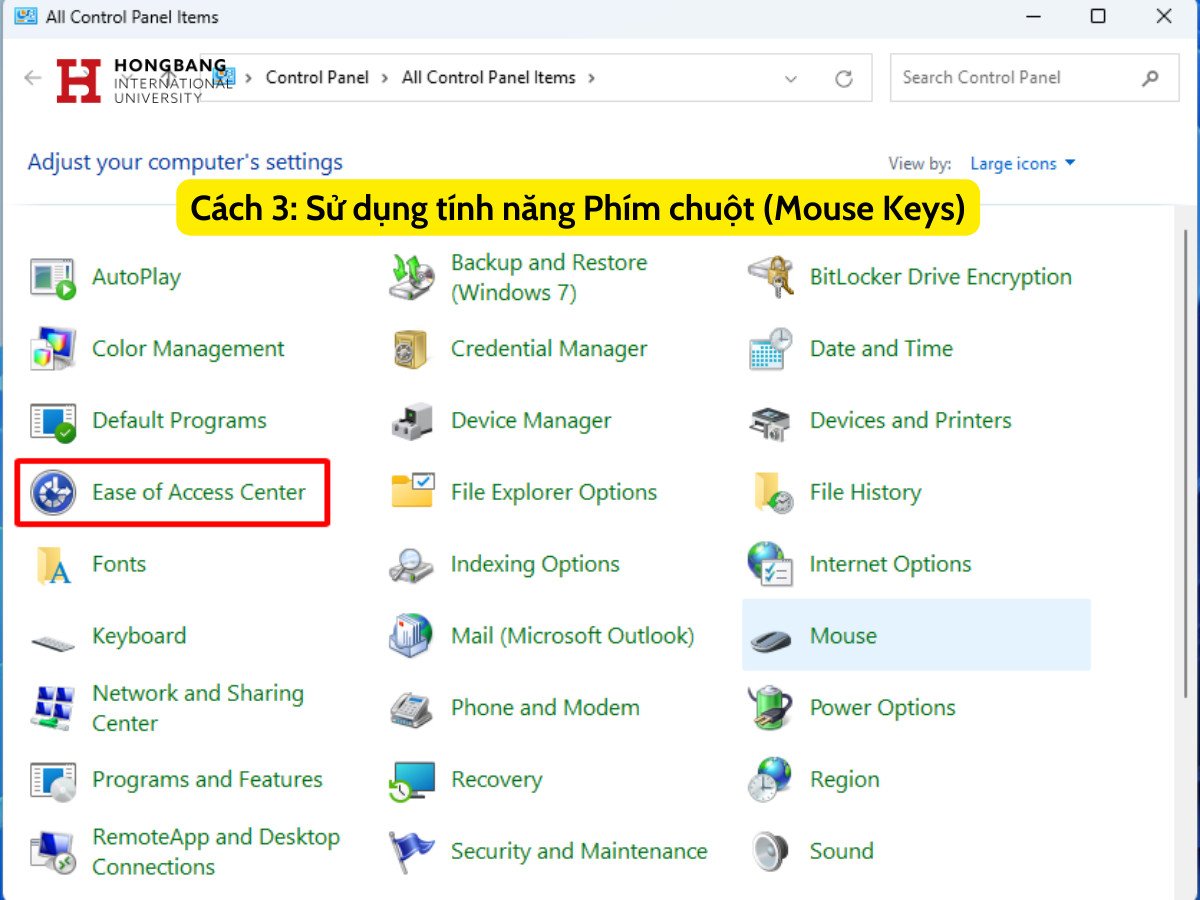The height and width of the screenshot is (900, 1200).
Task: Open Security and Maintenance
Action: tap(579, 851)
